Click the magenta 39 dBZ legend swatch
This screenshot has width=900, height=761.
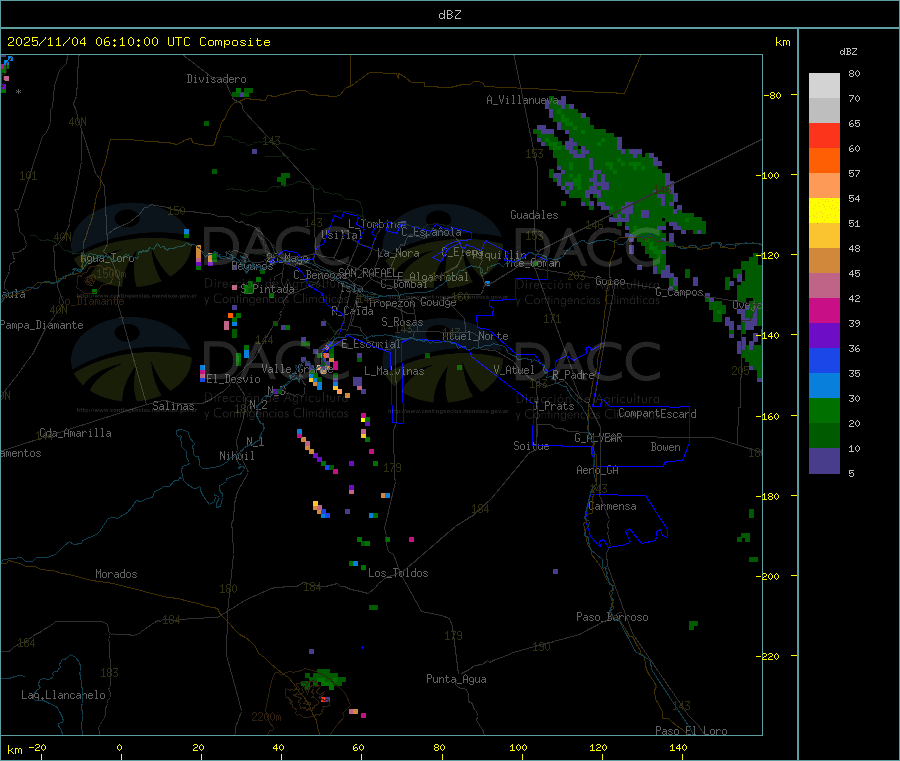click(x=824, y=310)
